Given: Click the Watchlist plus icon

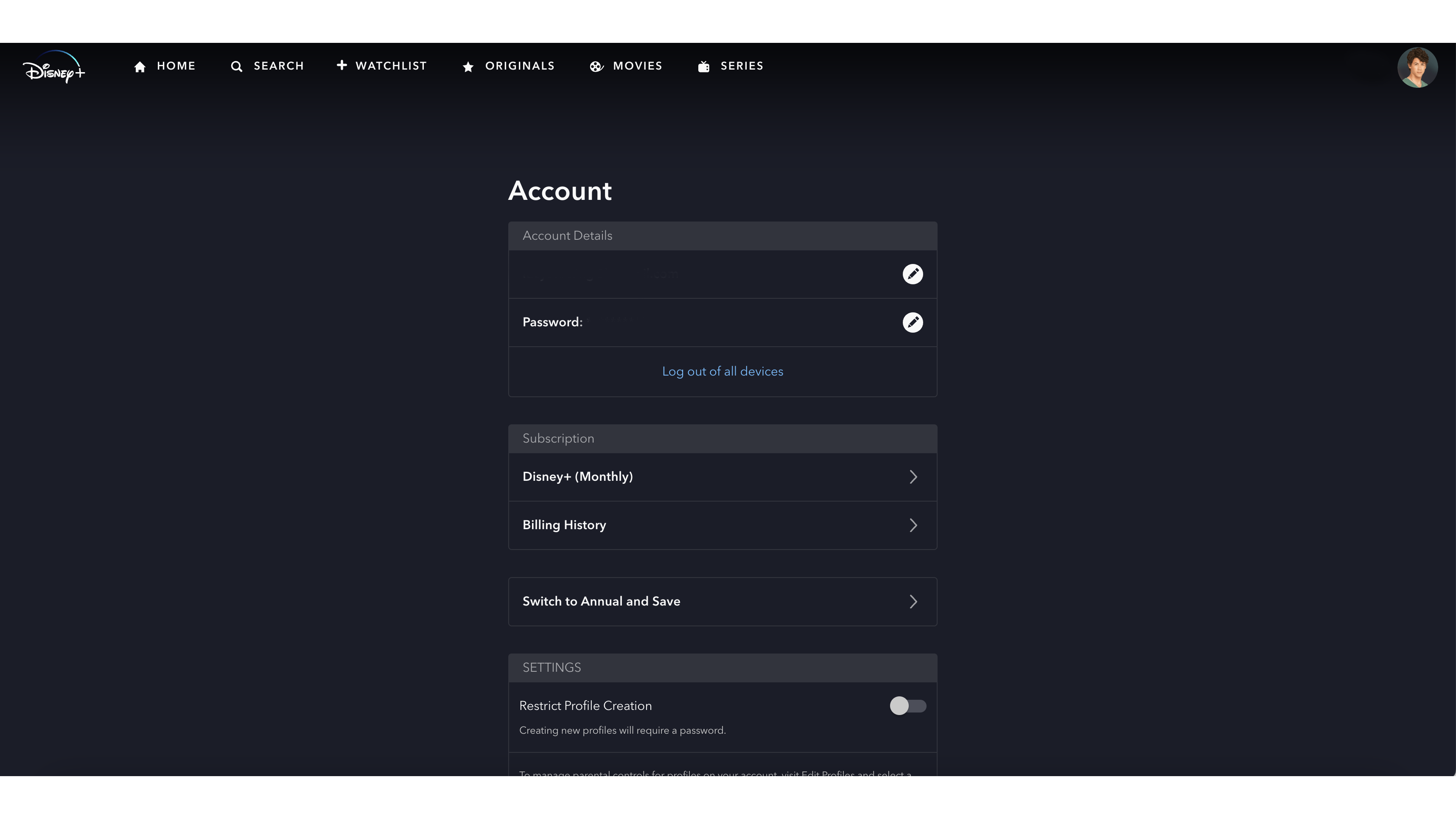Looking at the screenshot, I should (x=342, y=66).
